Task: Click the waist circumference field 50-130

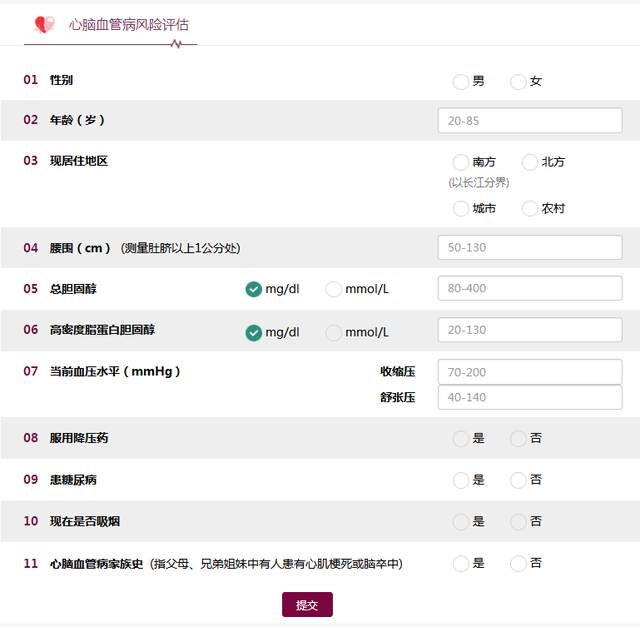Action: pos(530,247)
